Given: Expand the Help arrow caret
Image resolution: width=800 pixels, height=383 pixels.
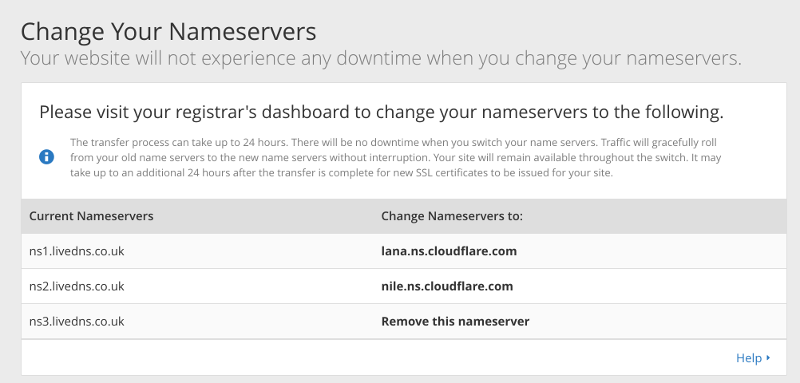Looking at the screenshot, I should (x=768, y=358).
